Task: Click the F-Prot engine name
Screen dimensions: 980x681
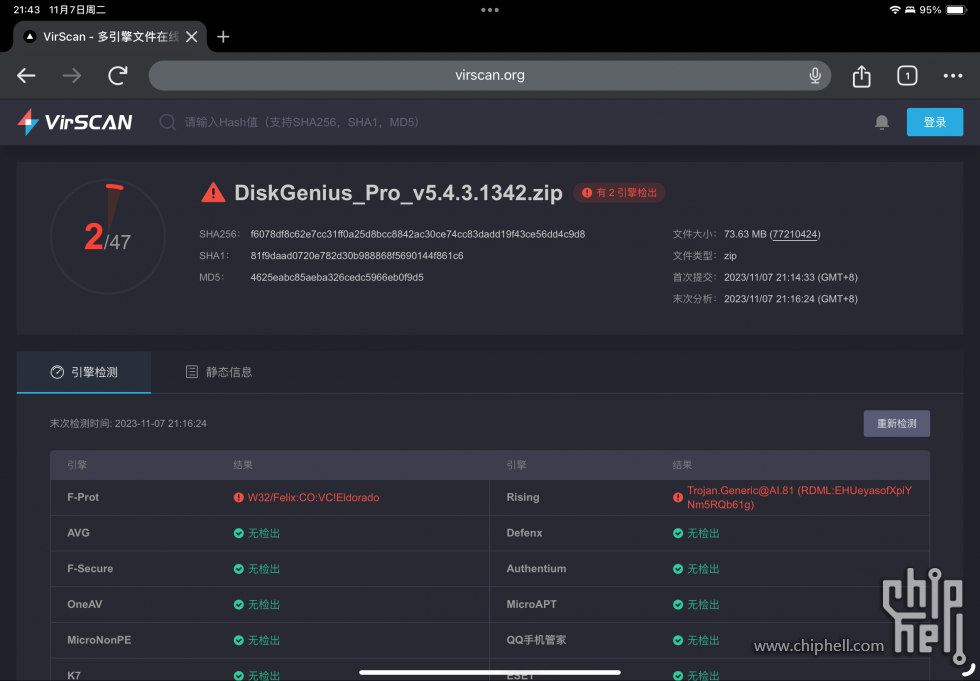Action: (83, 497)
